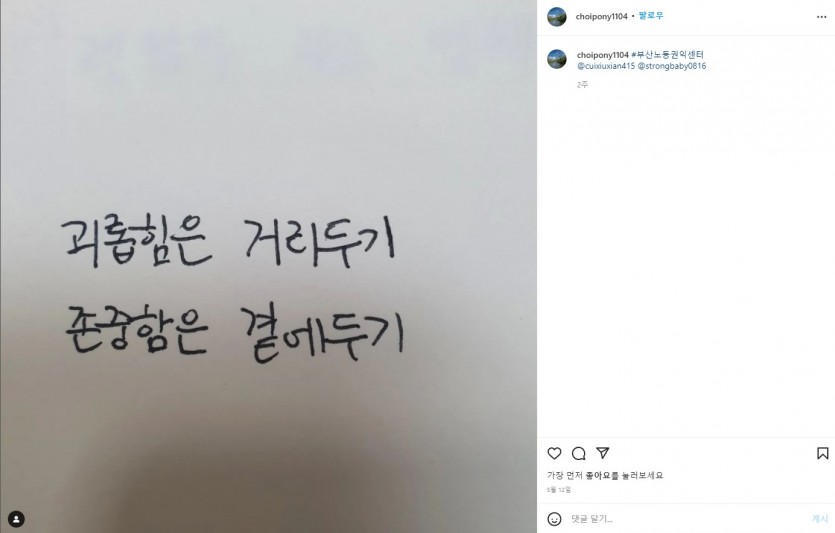Open more options three-dot menu
The height and width of the screenshot is (533, 835).
click(821, 17)
